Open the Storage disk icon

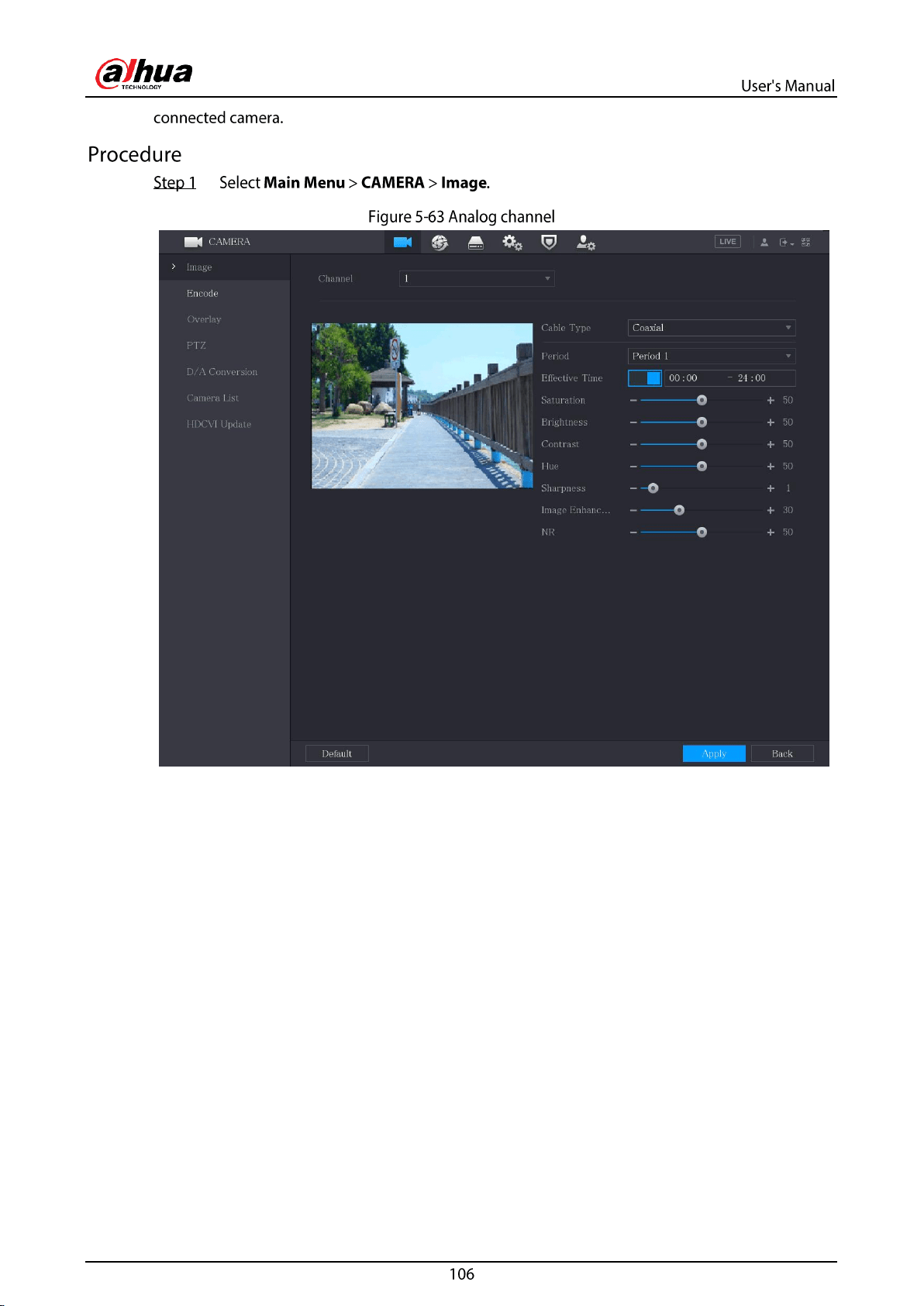(476, 243)
